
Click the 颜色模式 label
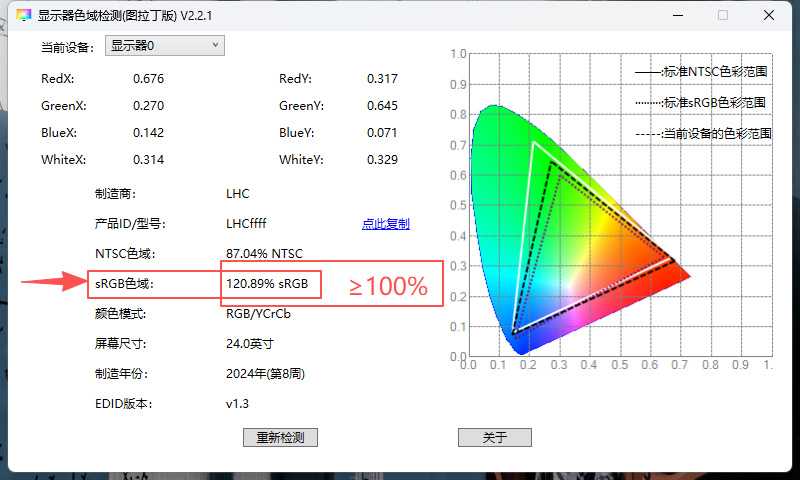tap(120, 314)
